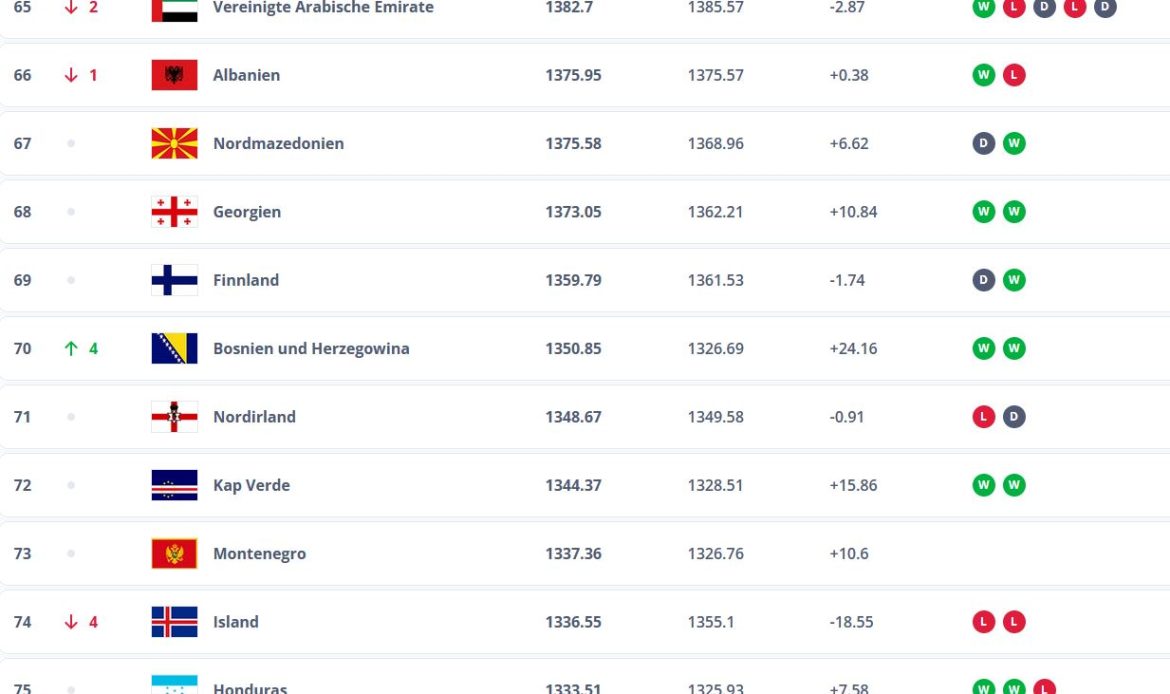Click Island's red down-arrow rank change

tap(71, 622)
